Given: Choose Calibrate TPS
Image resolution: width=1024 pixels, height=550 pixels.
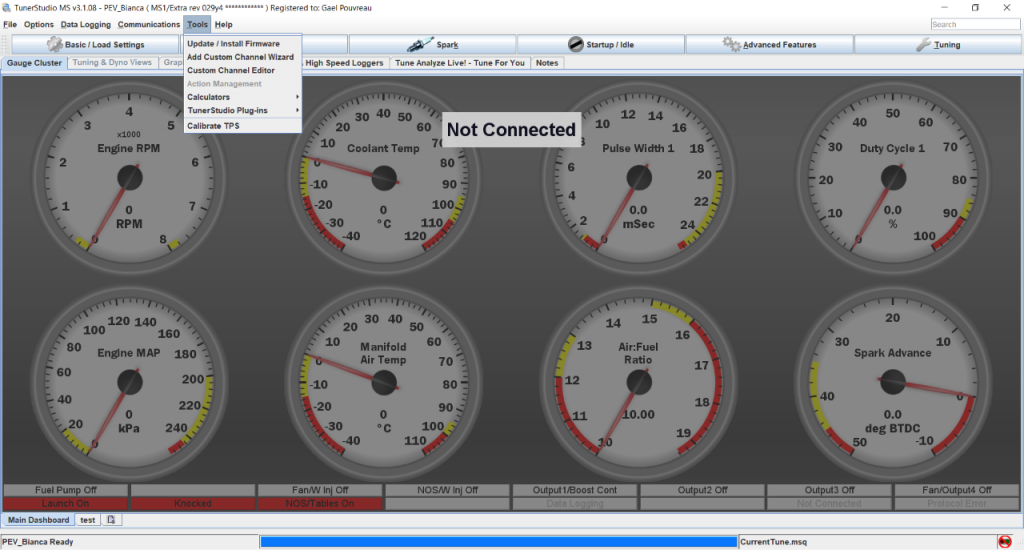Looking at the screenshot, I should tap(242, 126).
